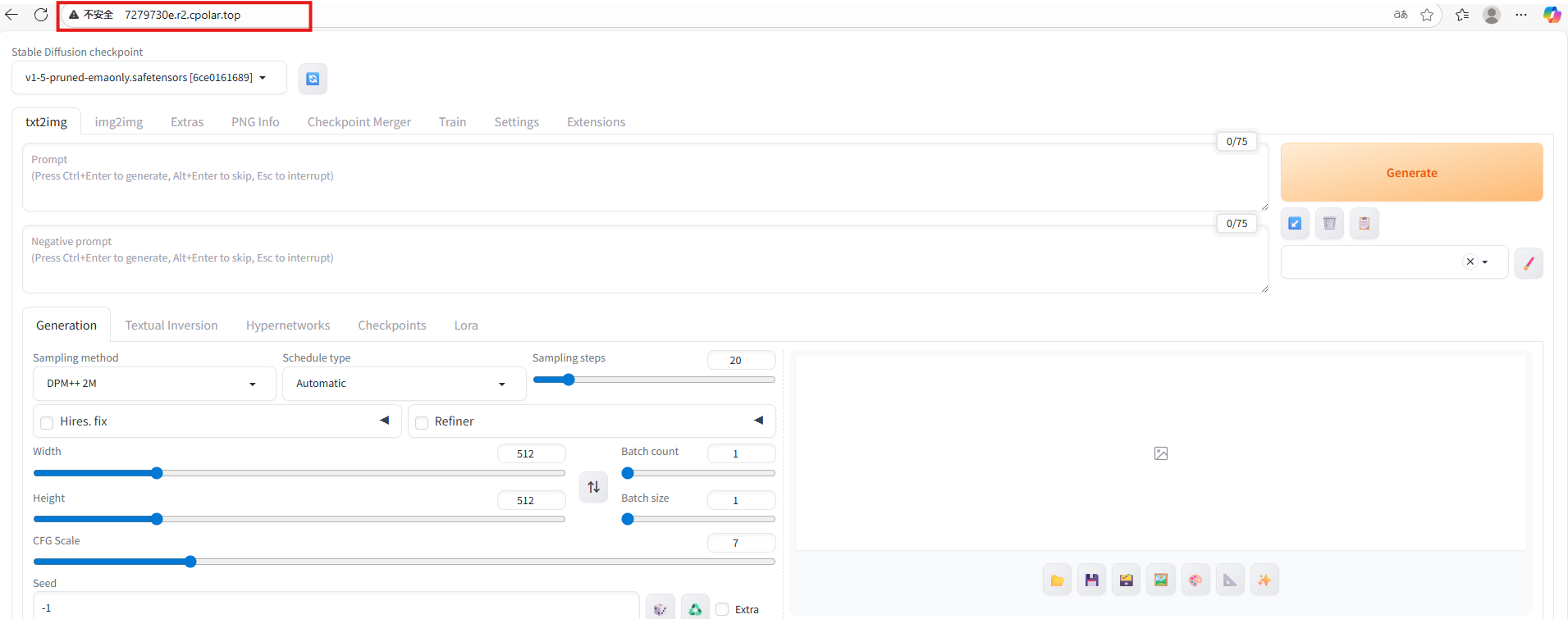
Task: Open the output images folder icon
Action: coord(1057,580)
